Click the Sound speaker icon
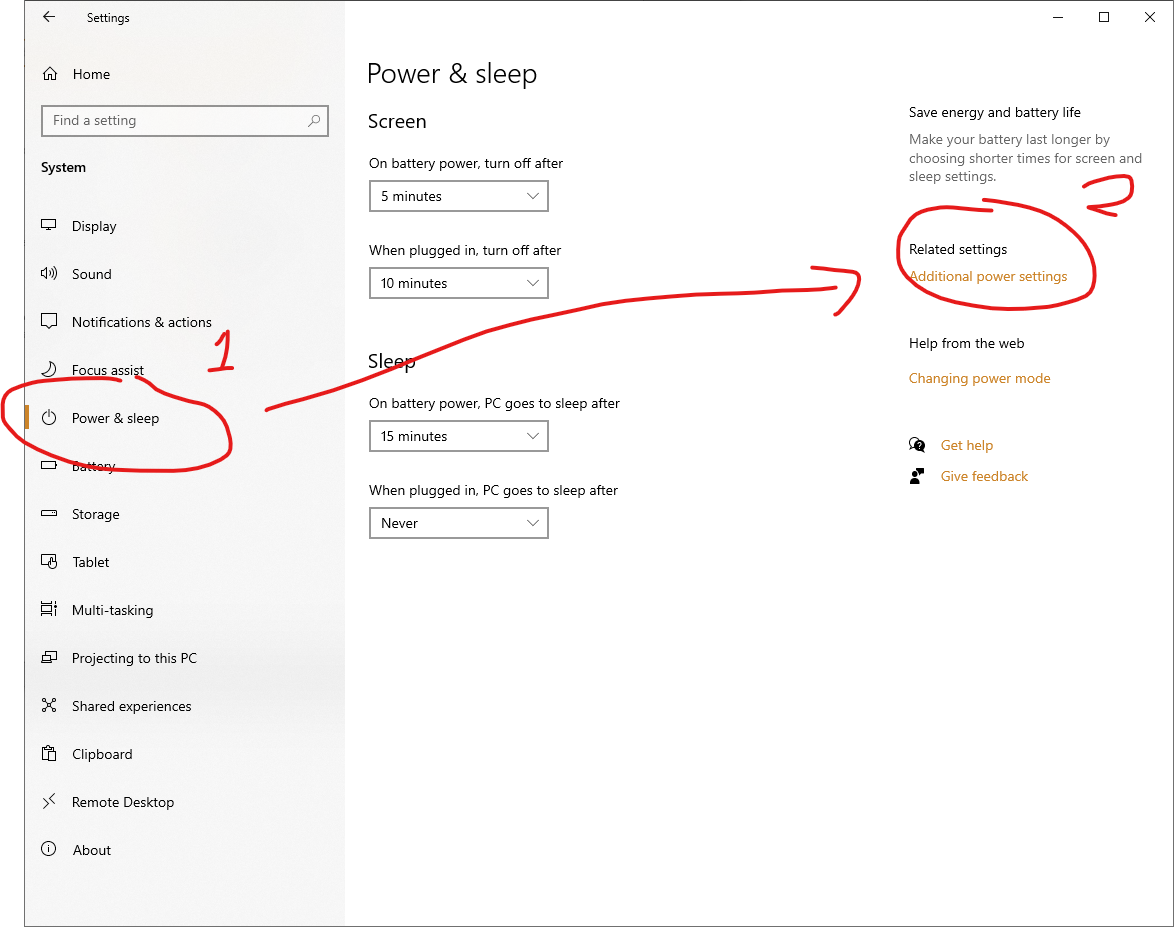The width and height of the screenshot is (1174, 927). (49, 274)
